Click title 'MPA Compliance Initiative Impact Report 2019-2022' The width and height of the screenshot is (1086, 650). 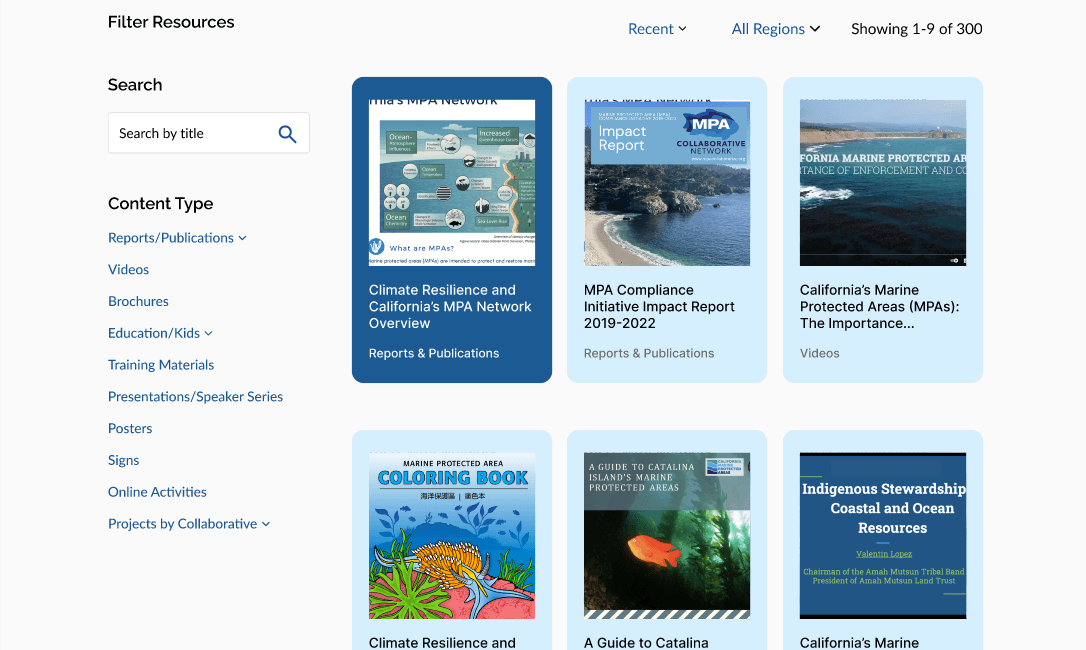click(659, 307)
